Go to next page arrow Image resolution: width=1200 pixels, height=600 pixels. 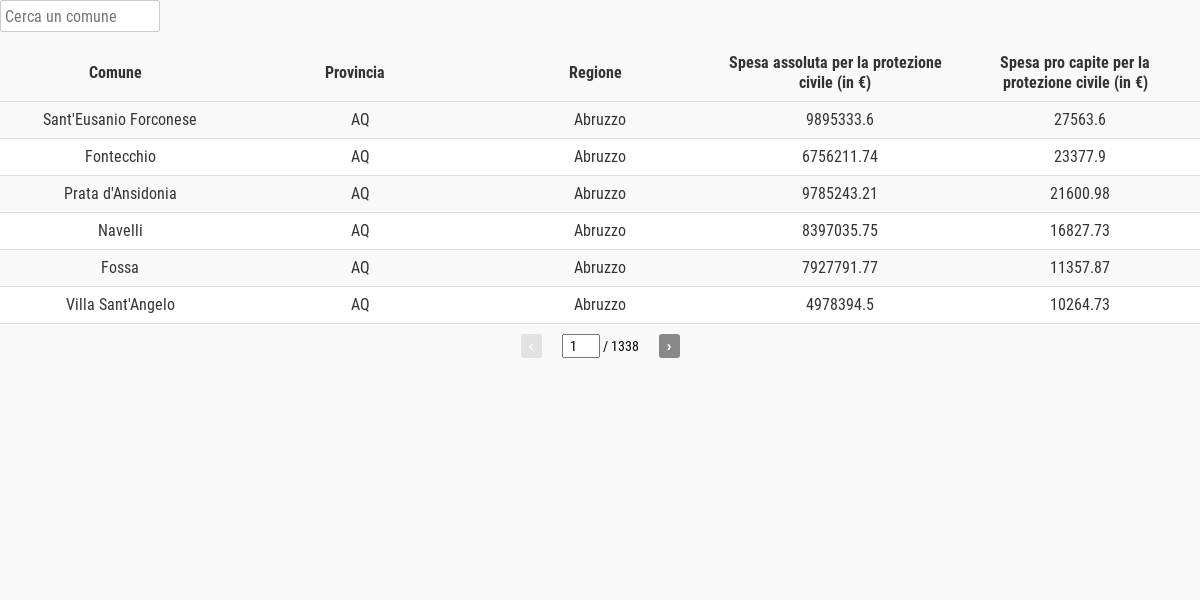click(x=669, y=346)
